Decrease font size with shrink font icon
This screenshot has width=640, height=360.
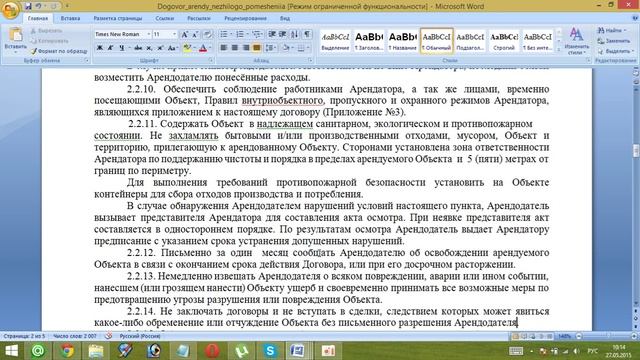click(x=195, y=34)
